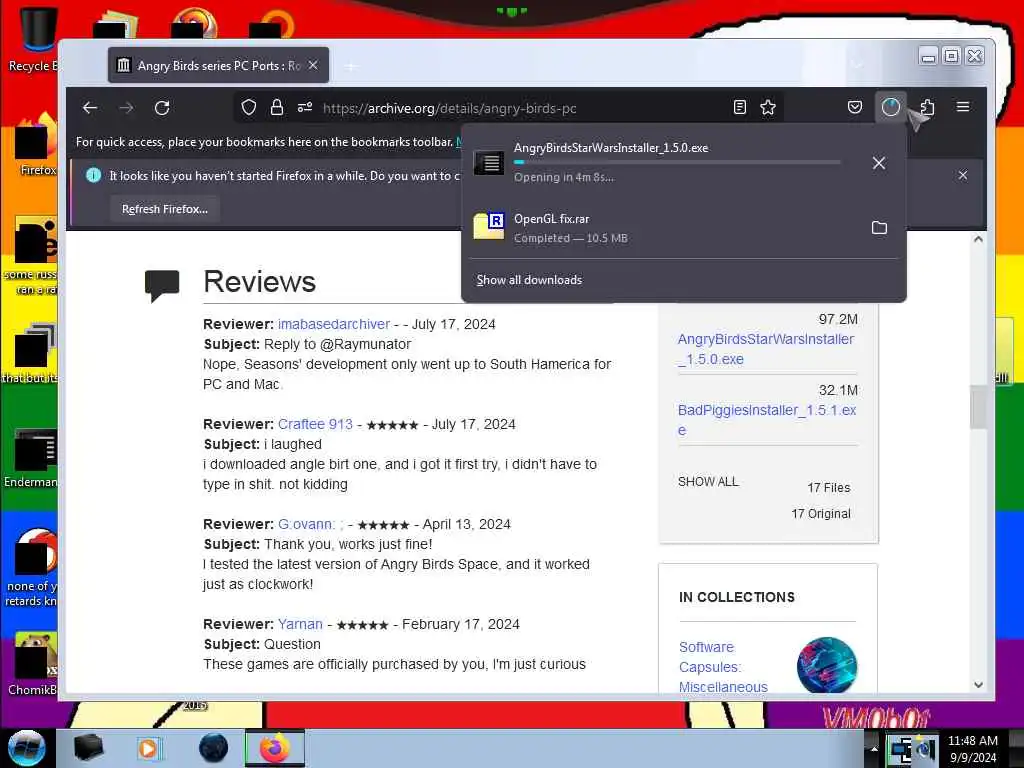Close the Angry Birds series PC Ports tab
Viewport: 1024px width, 768px height.
click(313, 65)
